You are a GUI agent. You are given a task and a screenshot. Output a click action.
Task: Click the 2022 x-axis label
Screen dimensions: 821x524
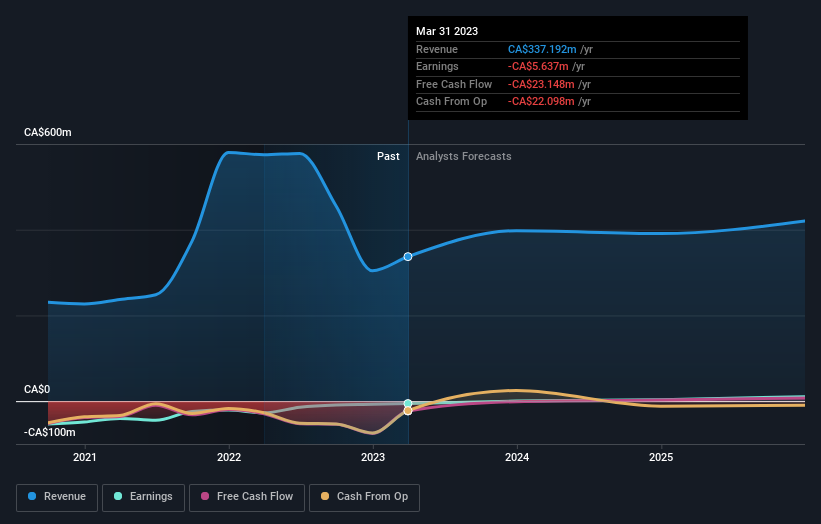coord(229,457)
